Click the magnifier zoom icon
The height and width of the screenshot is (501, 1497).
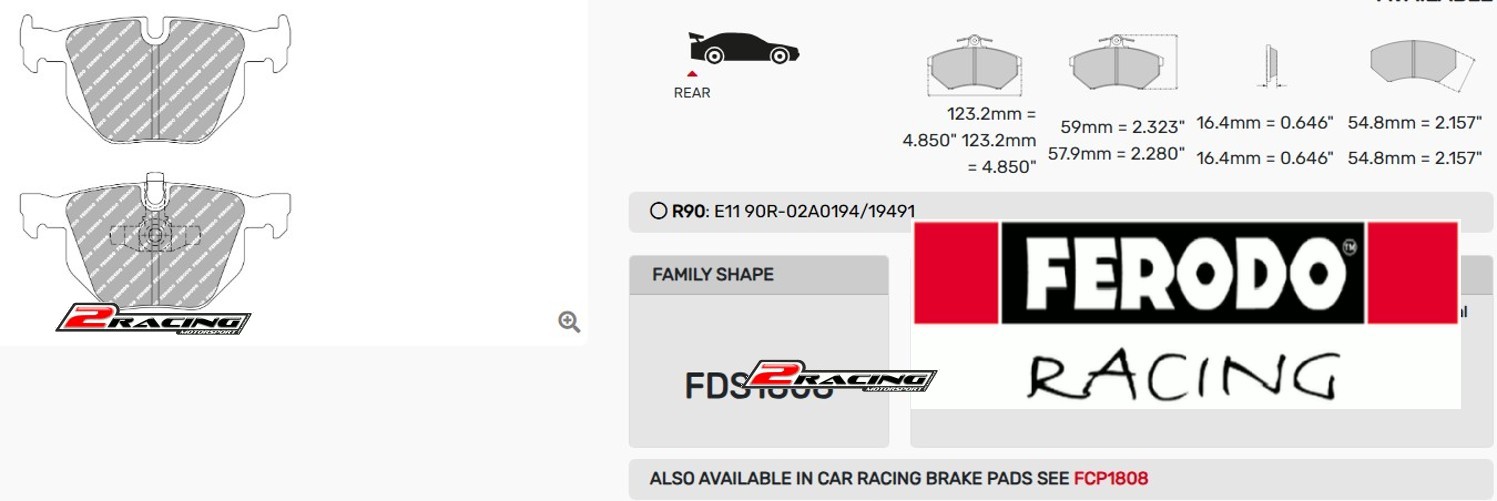click(569, 321)
